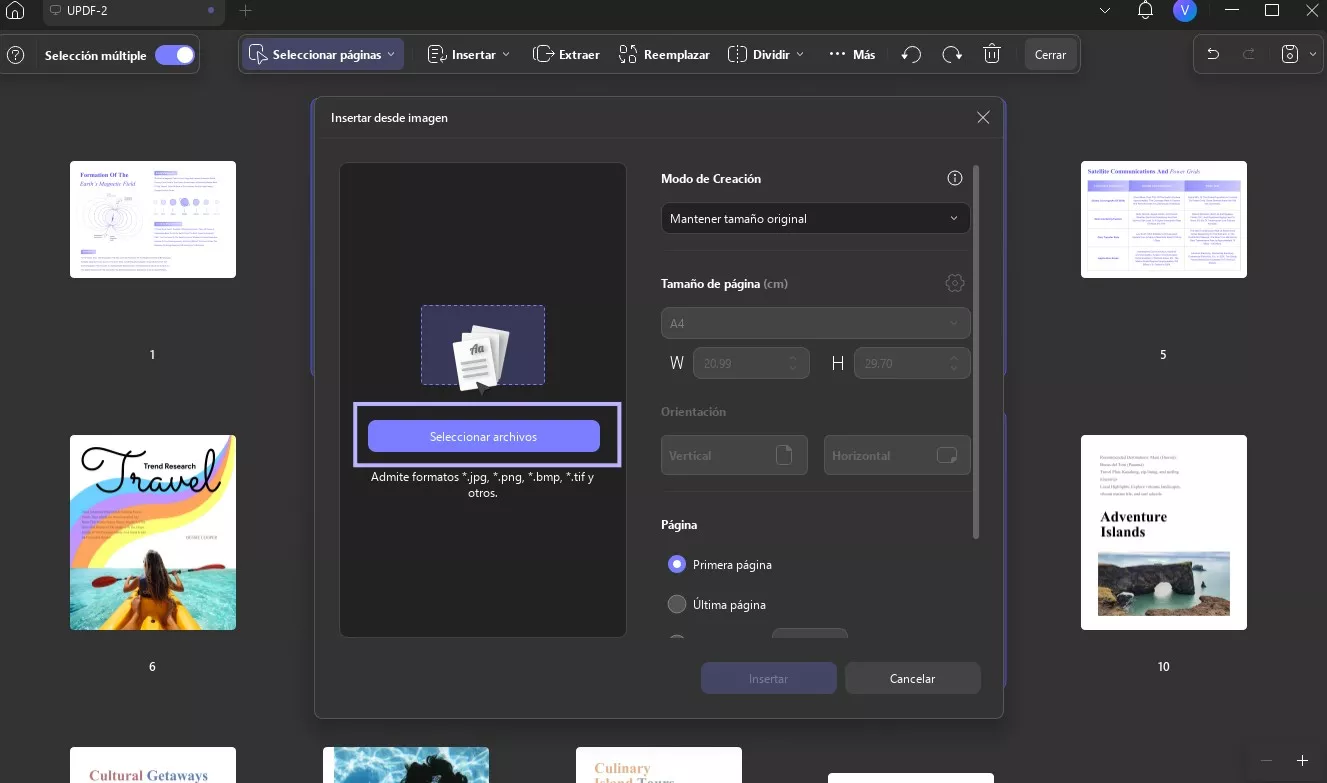Open page size settings gear icon
Viewport: 1327px width, 783px height.
(x=954, y=283)
